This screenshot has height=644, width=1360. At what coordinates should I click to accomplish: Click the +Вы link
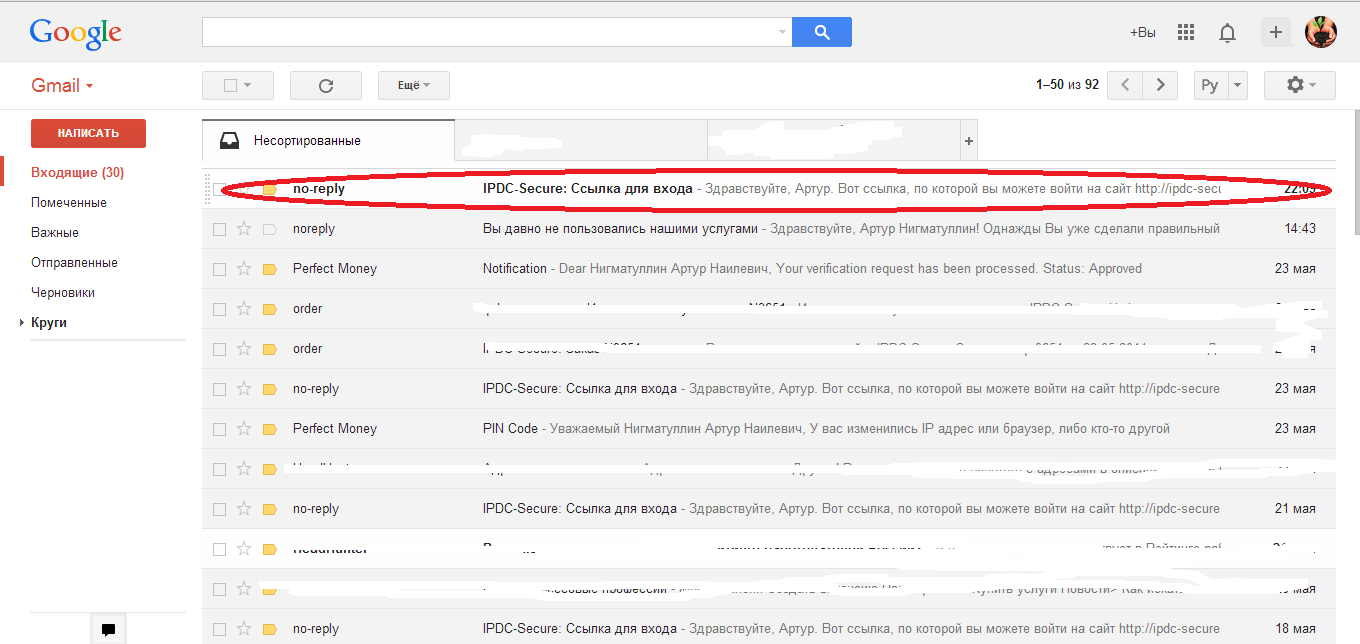coord(1143,32)
